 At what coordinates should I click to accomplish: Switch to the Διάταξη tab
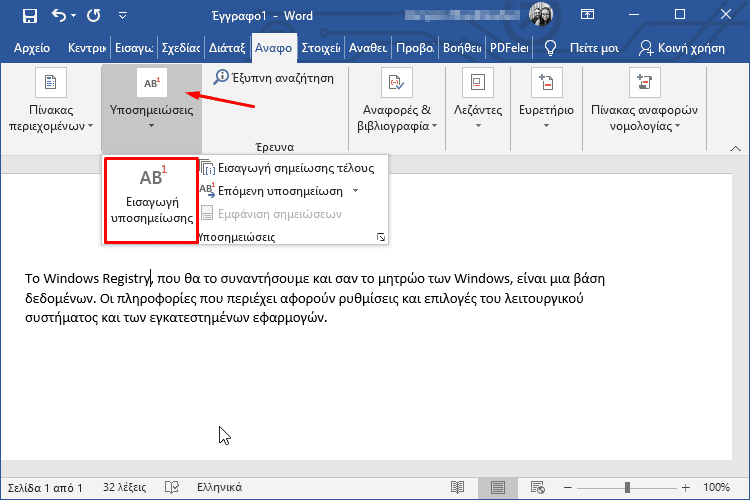coord(227,48)
